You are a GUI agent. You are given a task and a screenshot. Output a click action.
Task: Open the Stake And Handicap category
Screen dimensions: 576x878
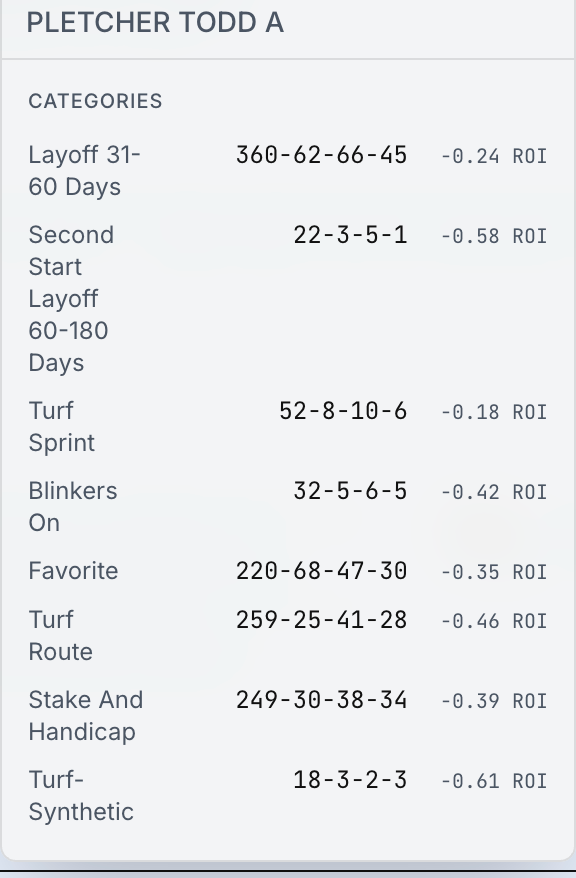[x=86, y=716]
